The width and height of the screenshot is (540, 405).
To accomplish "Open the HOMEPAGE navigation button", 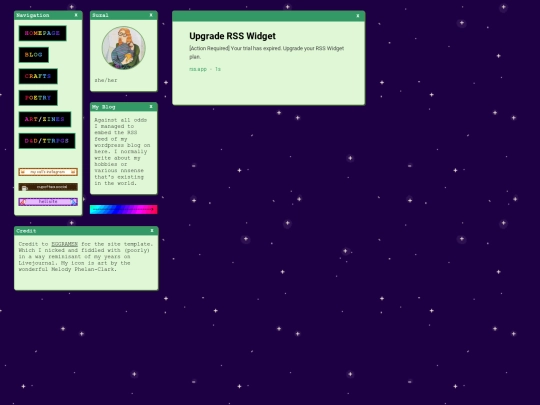I will pos(42,33).
